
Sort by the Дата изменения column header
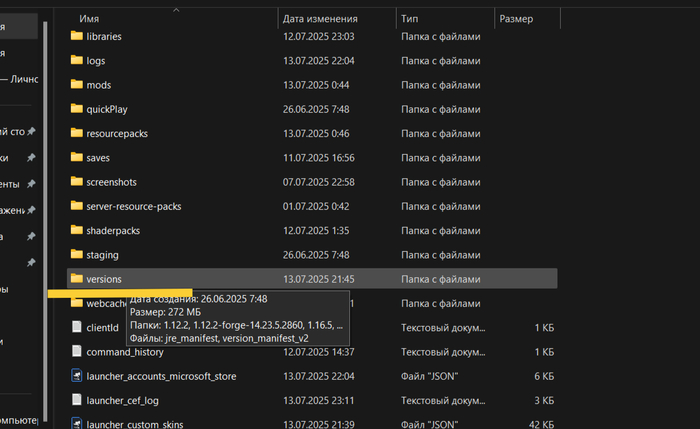318,19
